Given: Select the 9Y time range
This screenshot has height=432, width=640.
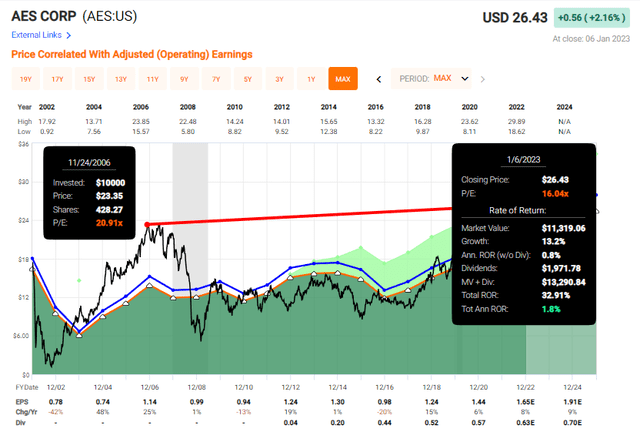Looking at the screenshot, I should (184, 79).
